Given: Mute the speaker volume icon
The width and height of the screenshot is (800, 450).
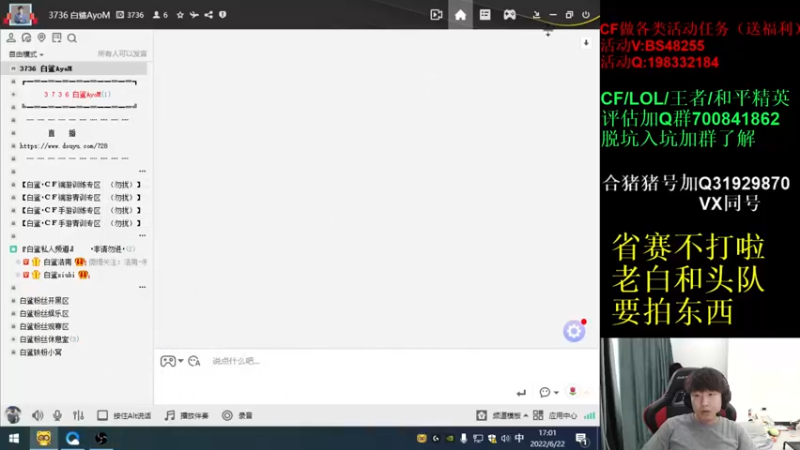Looking at the screenshot, I should (x=38, y=416).
